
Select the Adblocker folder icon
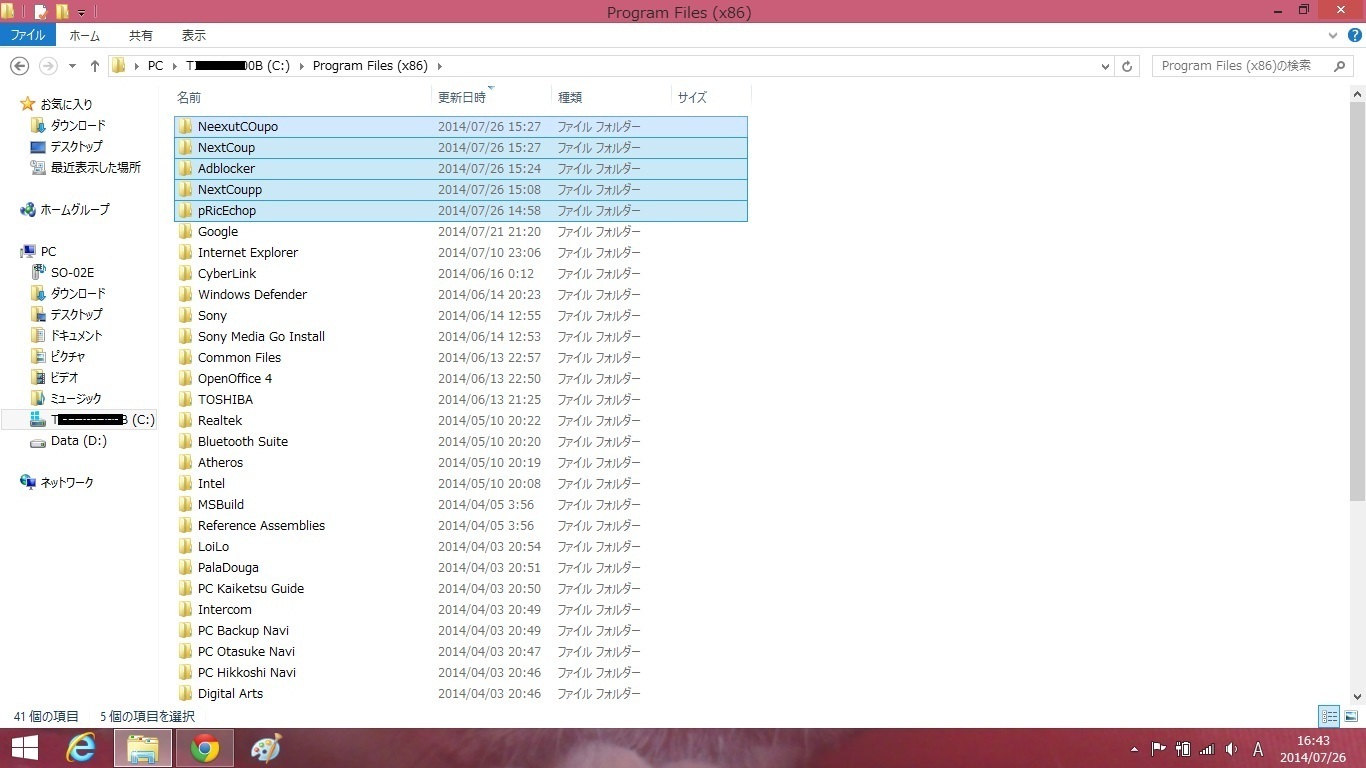click(x=185, y=169)
